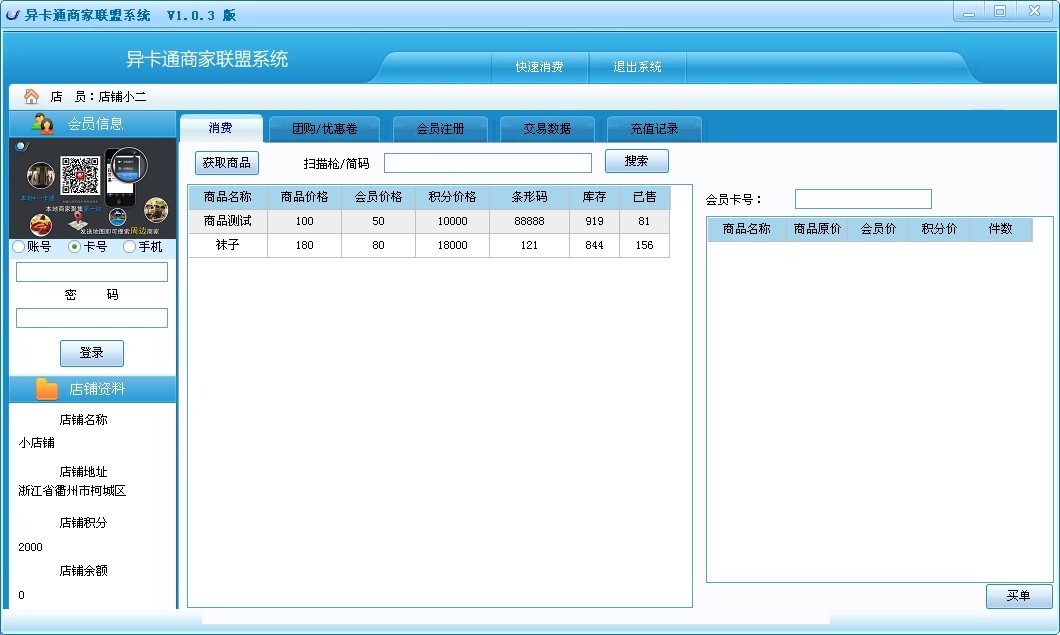Open the 充值记录 tab
The image size is (1060, 635).
click(x=654, y=128)
